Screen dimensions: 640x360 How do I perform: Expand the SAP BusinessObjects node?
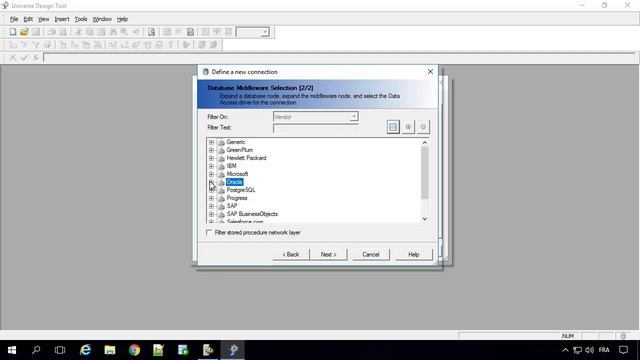click(x=211, y=214)
